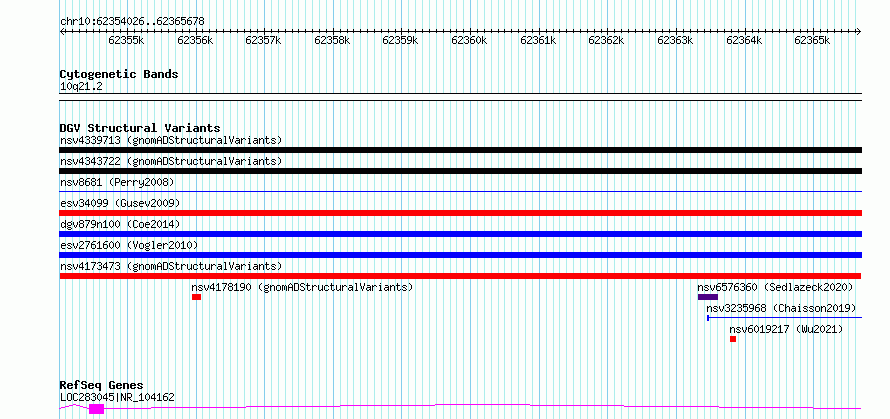Click the small red block of nsv4178190
This screenshot has height=419, width=890.
pos(196,297)
